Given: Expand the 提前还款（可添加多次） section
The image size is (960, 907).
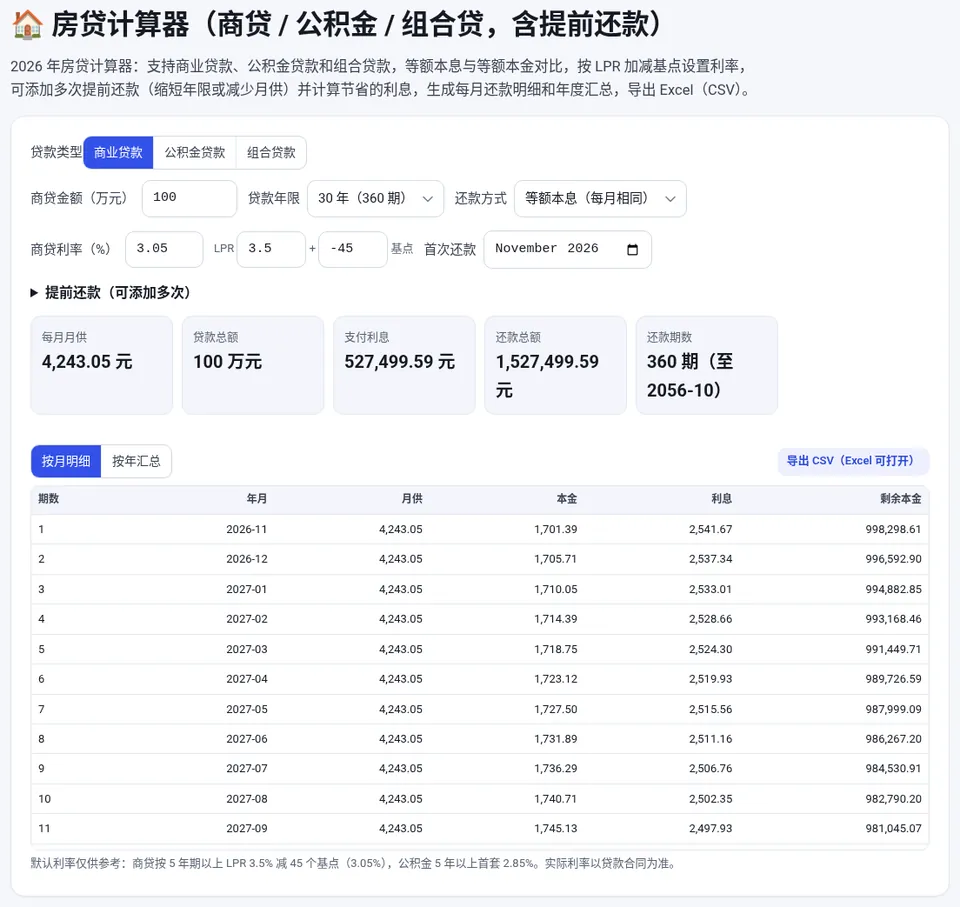Looking at the screenshot, I should (111, 293).
